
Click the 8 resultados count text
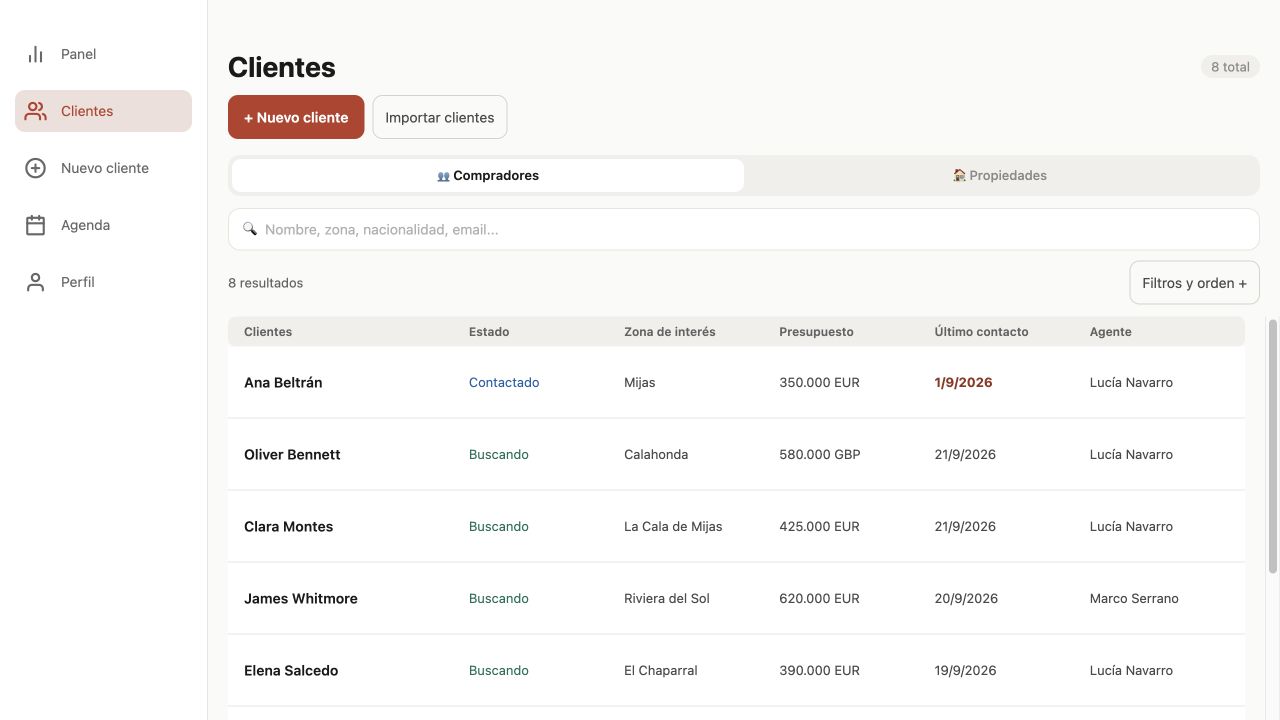click(x=265, y=283)
